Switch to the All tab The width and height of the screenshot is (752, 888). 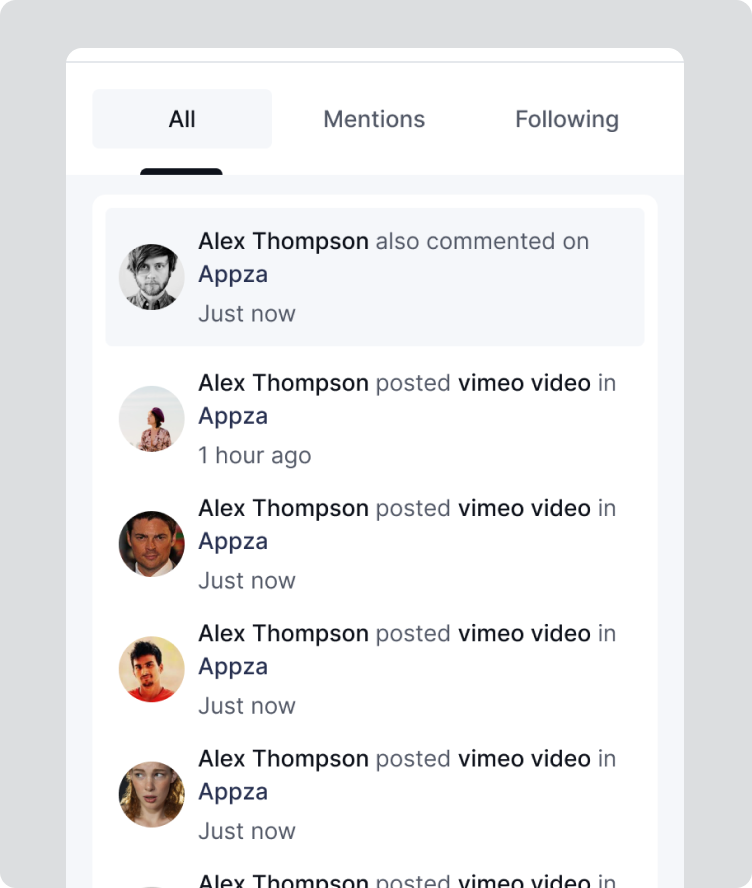point(182,119)
